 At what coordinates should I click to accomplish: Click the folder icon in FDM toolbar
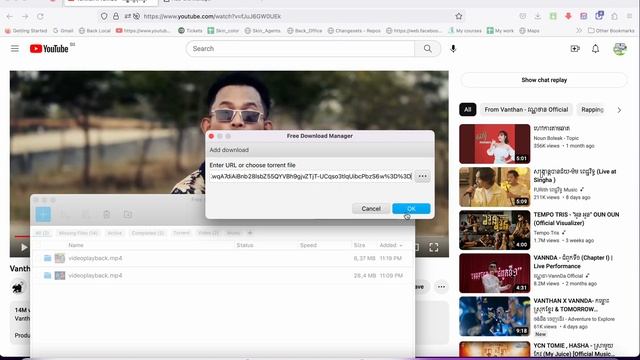coord(128,214)
